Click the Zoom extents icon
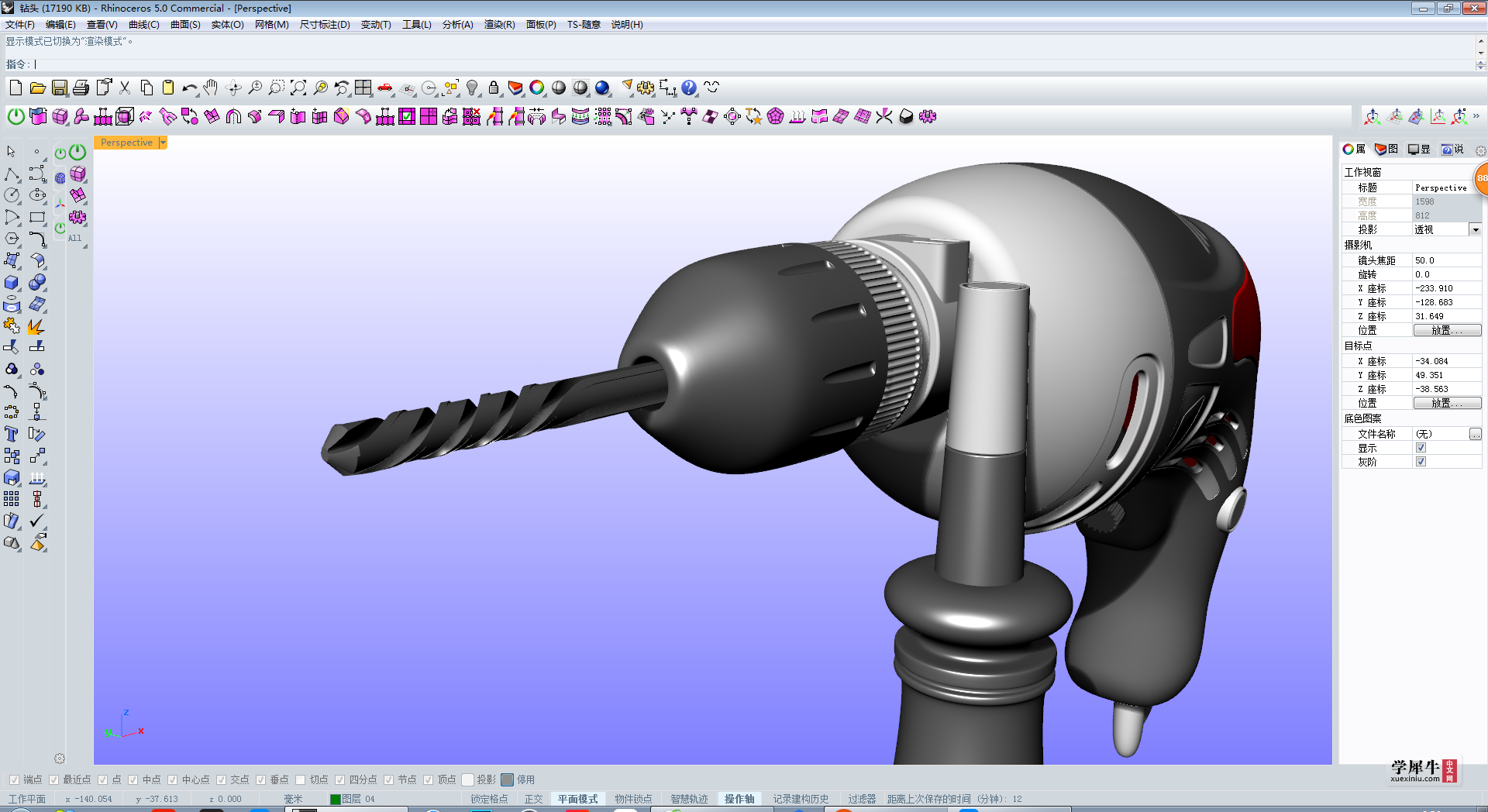This screenshot has width=1488, height=812. (x=298, y=88)
